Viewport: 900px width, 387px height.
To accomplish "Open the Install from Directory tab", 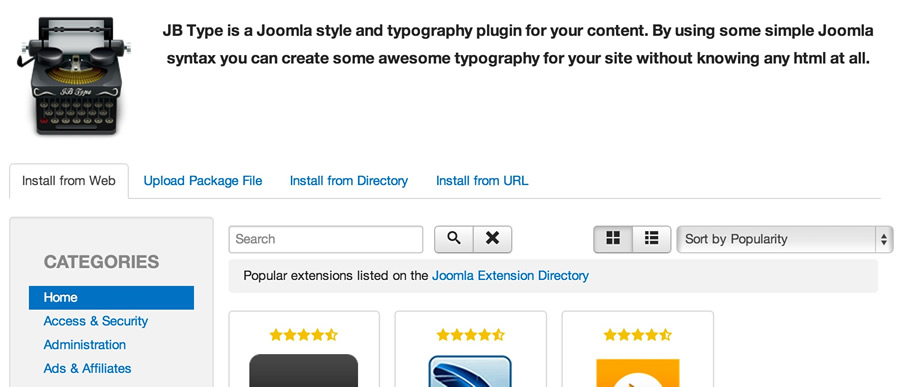I will 349,181.
